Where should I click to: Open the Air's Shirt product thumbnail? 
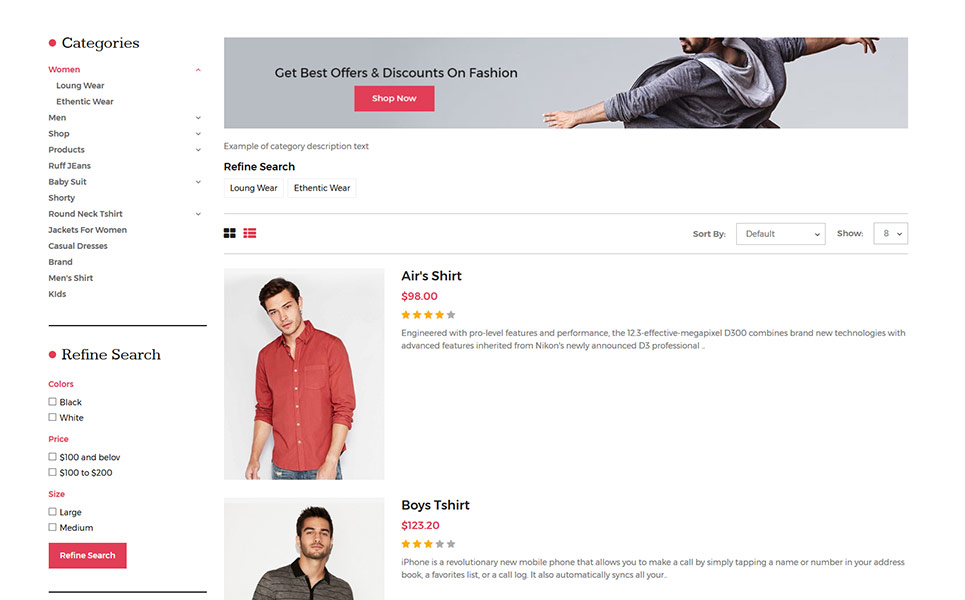pyautogui.click(x=304, y=374)
